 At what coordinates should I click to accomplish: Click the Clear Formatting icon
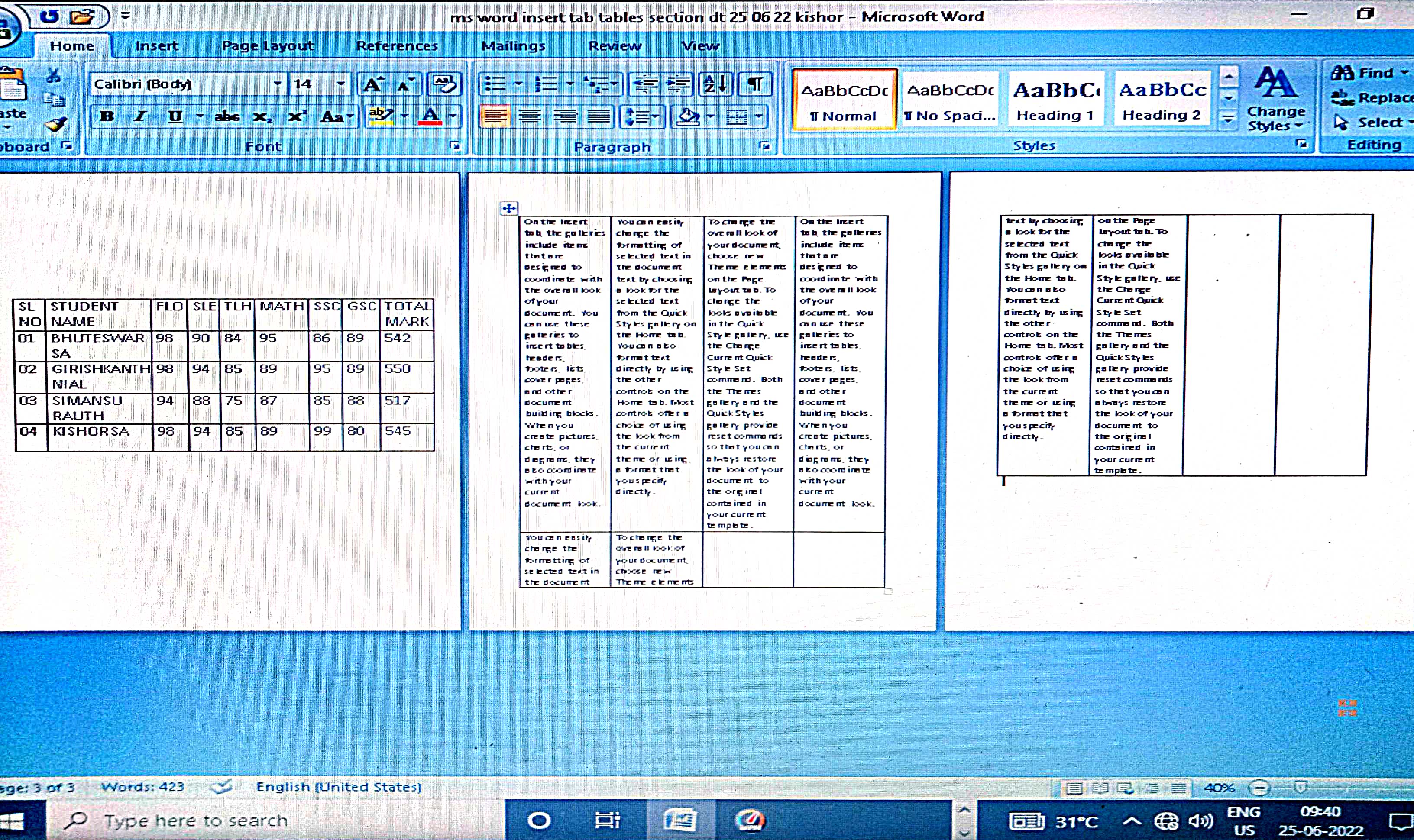pyautogui.click(x=444, y=84)
